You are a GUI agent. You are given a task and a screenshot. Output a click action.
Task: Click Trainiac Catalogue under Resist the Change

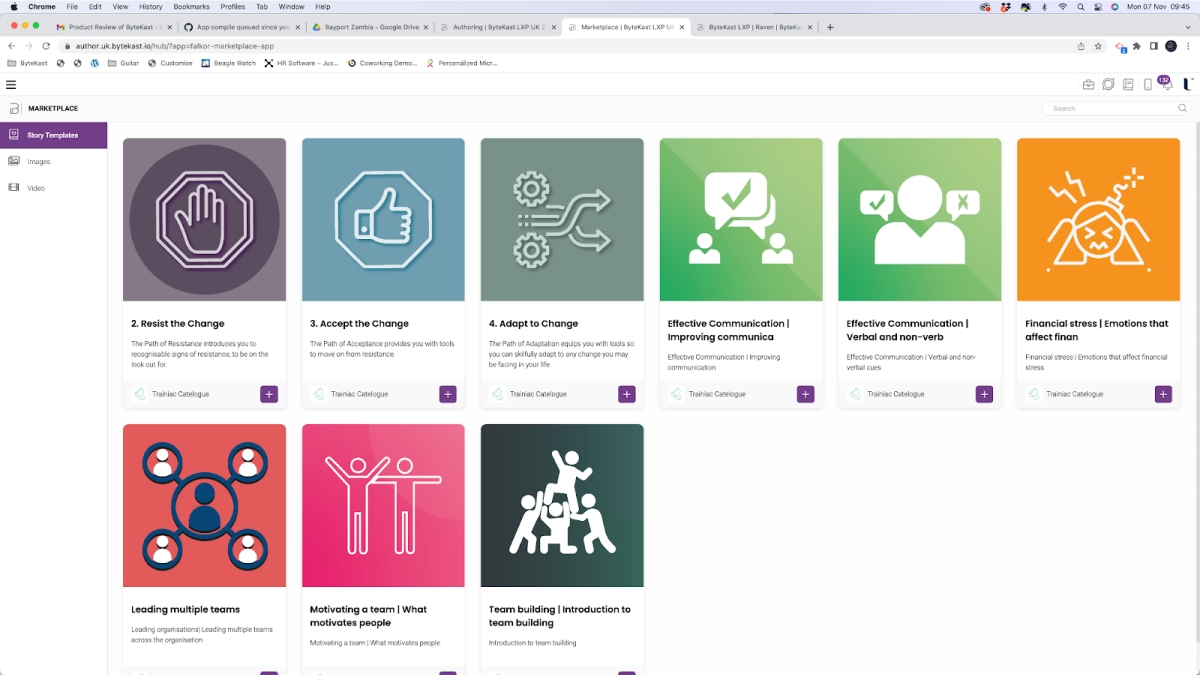[x=181, y=394]
